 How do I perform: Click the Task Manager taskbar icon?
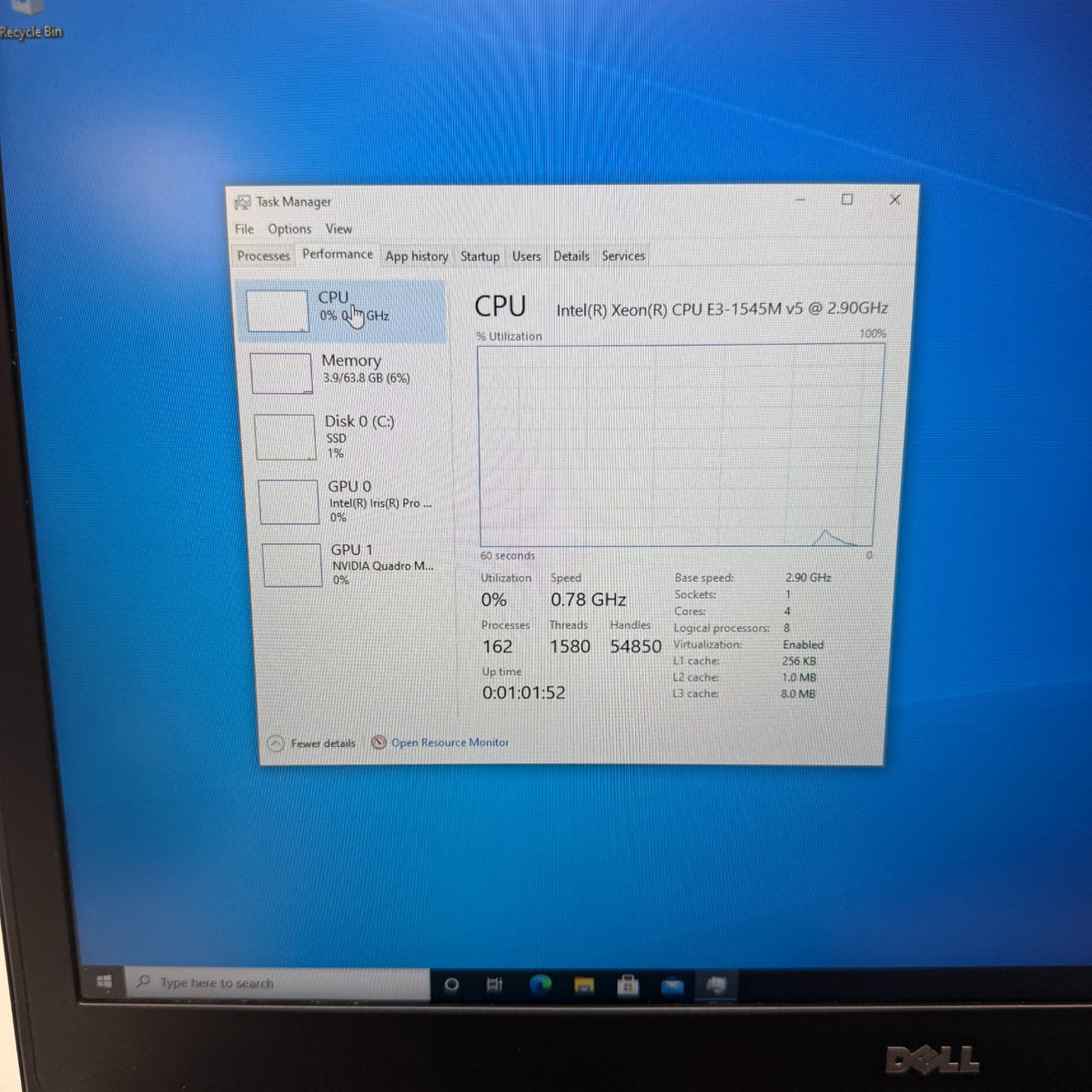coord(717,985)
